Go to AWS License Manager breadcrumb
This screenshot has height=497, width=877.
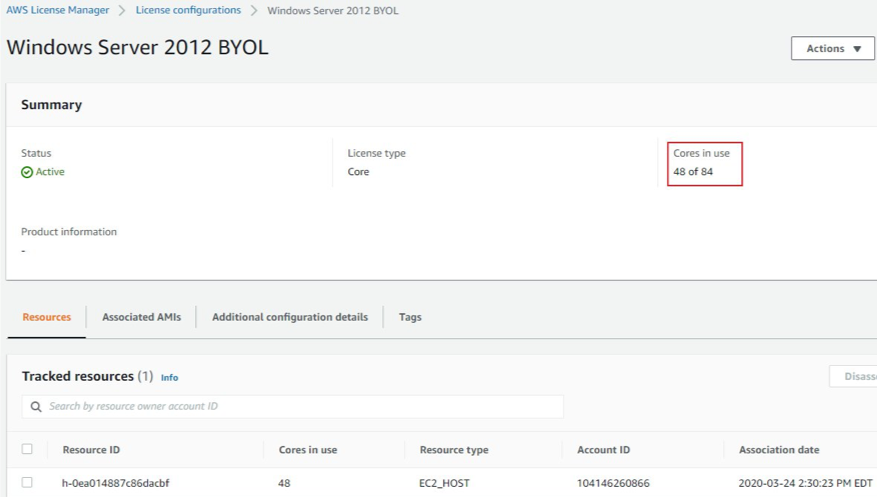coord(58,10)
